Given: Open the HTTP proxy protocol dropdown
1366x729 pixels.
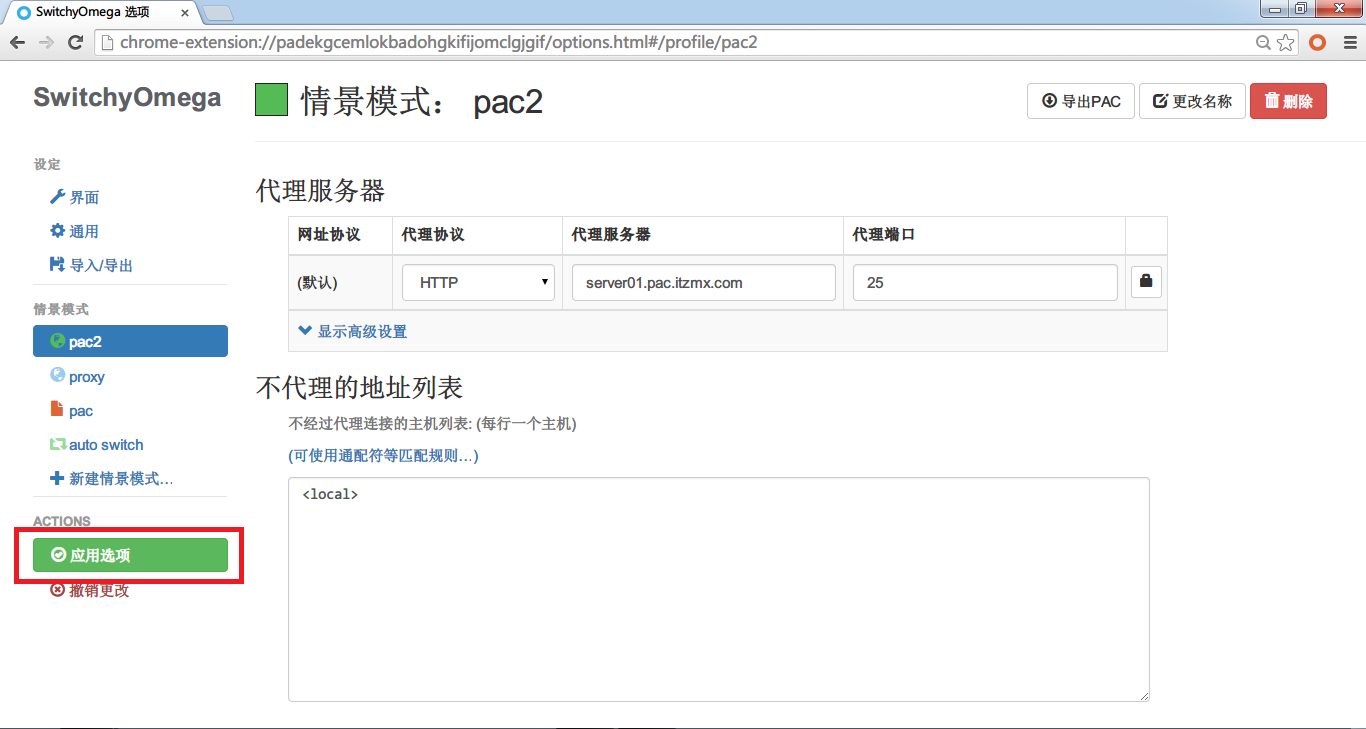Looking at the screenshot, I should [478, 282].
